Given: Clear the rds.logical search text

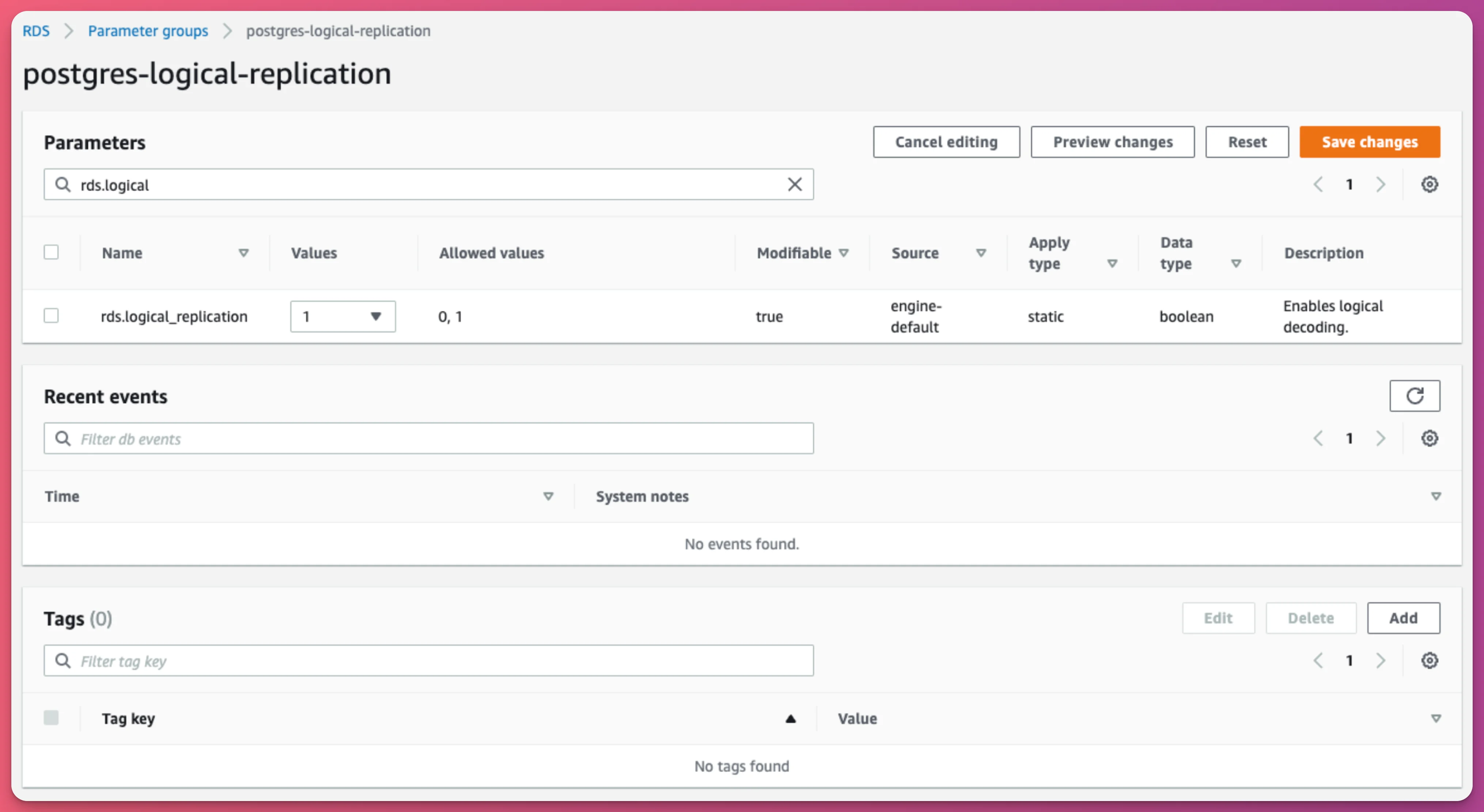Looking at the screenshot, I should coord(794,184).
